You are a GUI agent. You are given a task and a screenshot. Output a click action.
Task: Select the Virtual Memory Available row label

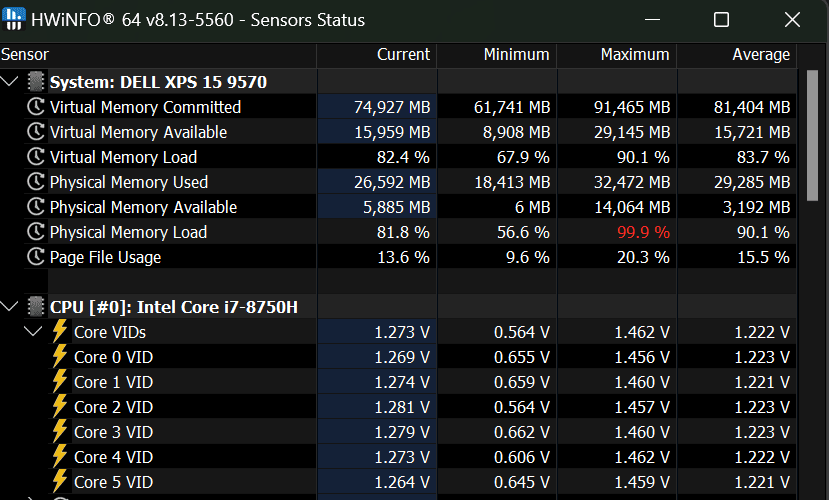139,132
